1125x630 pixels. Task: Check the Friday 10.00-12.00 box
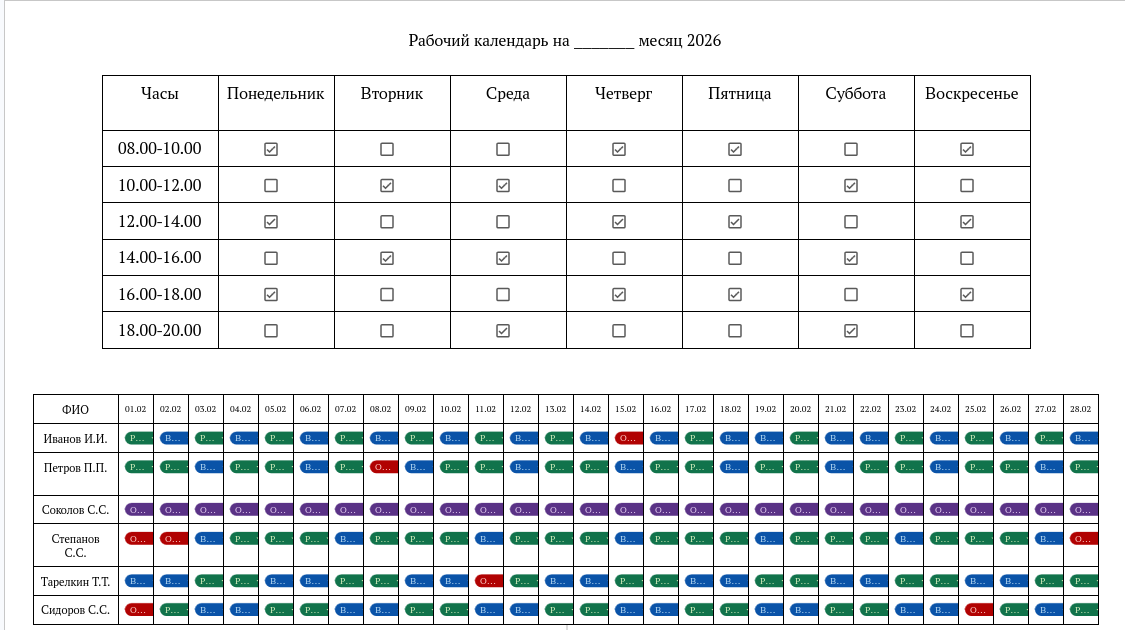tap(735, 185)
